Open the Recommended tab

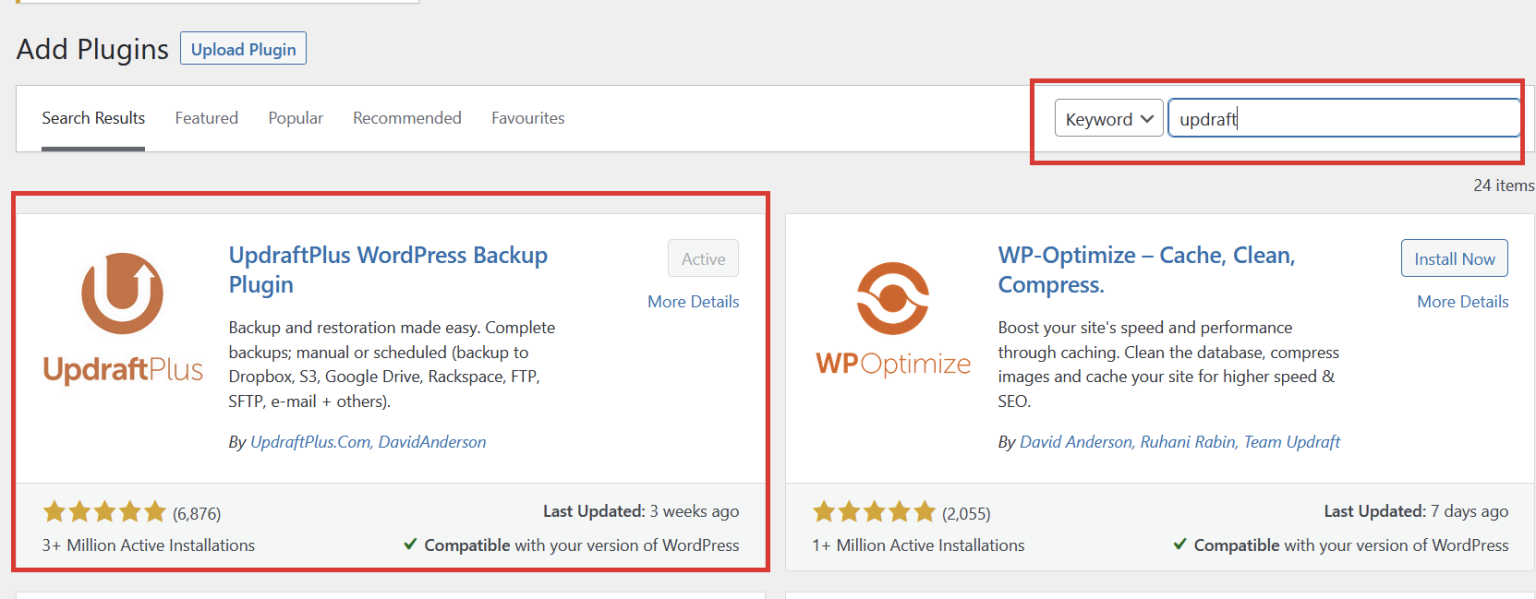coord(407,118)
